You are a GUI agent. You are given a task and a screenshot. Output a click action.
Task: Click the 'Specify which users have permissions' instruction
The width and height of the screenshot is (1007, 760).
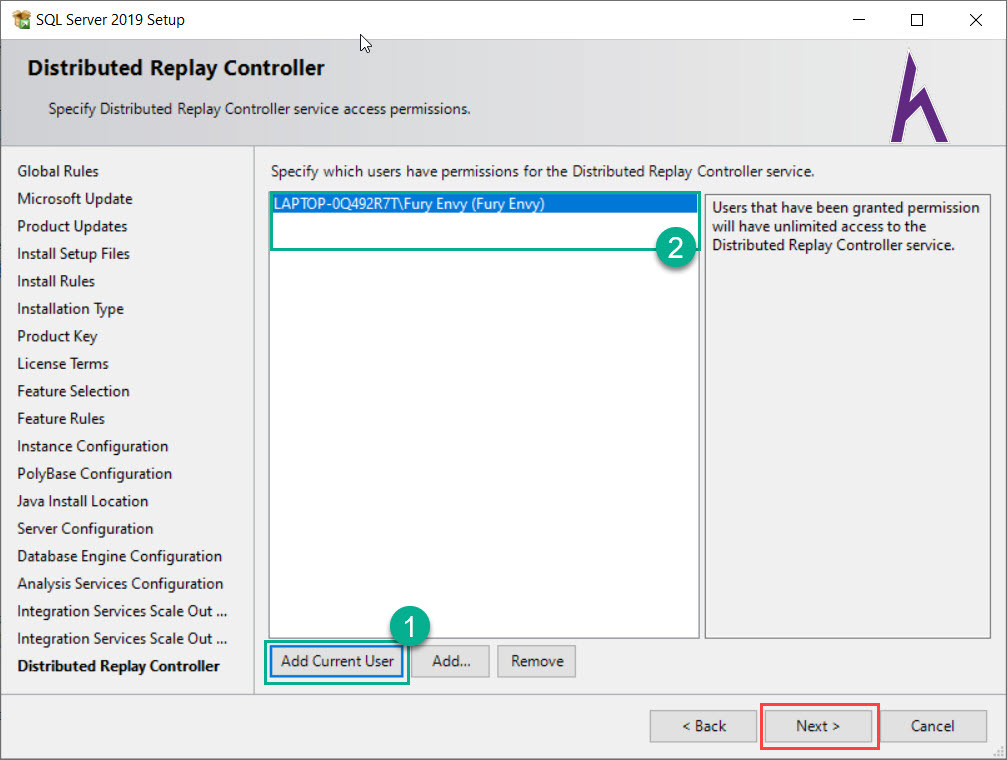[543, 172]
